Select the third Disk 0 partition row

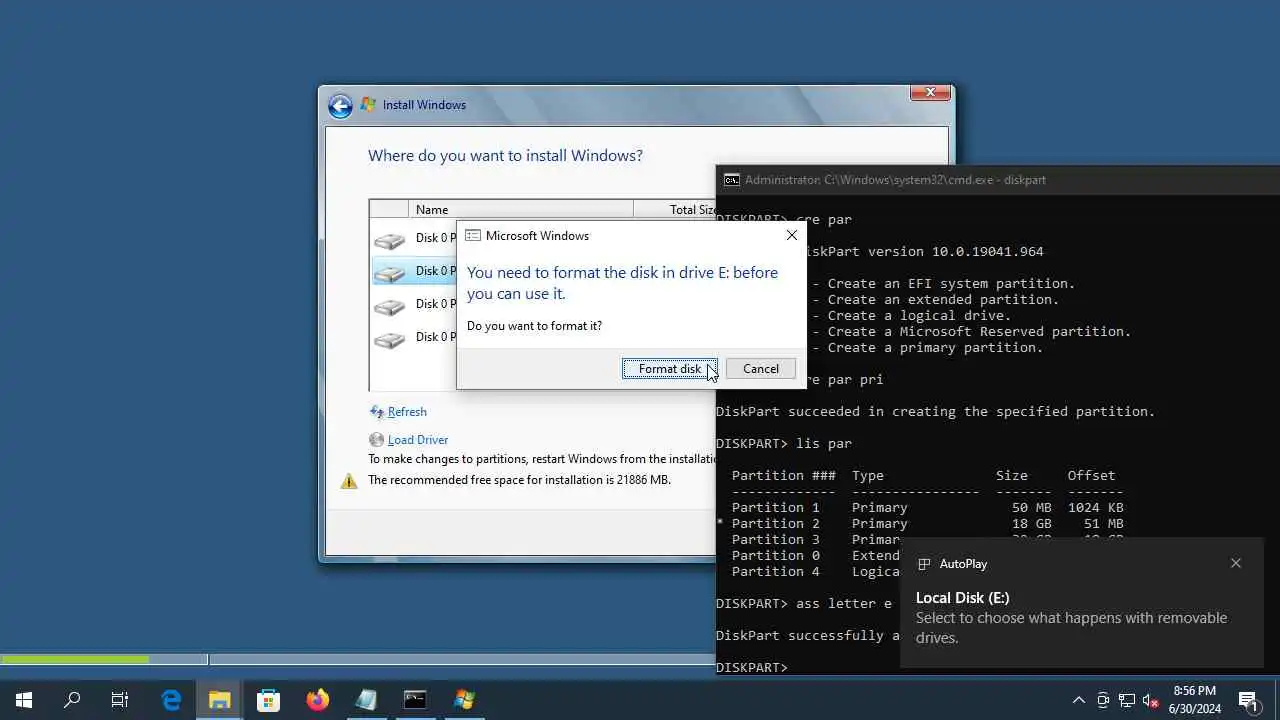click(x=414, y=304)
